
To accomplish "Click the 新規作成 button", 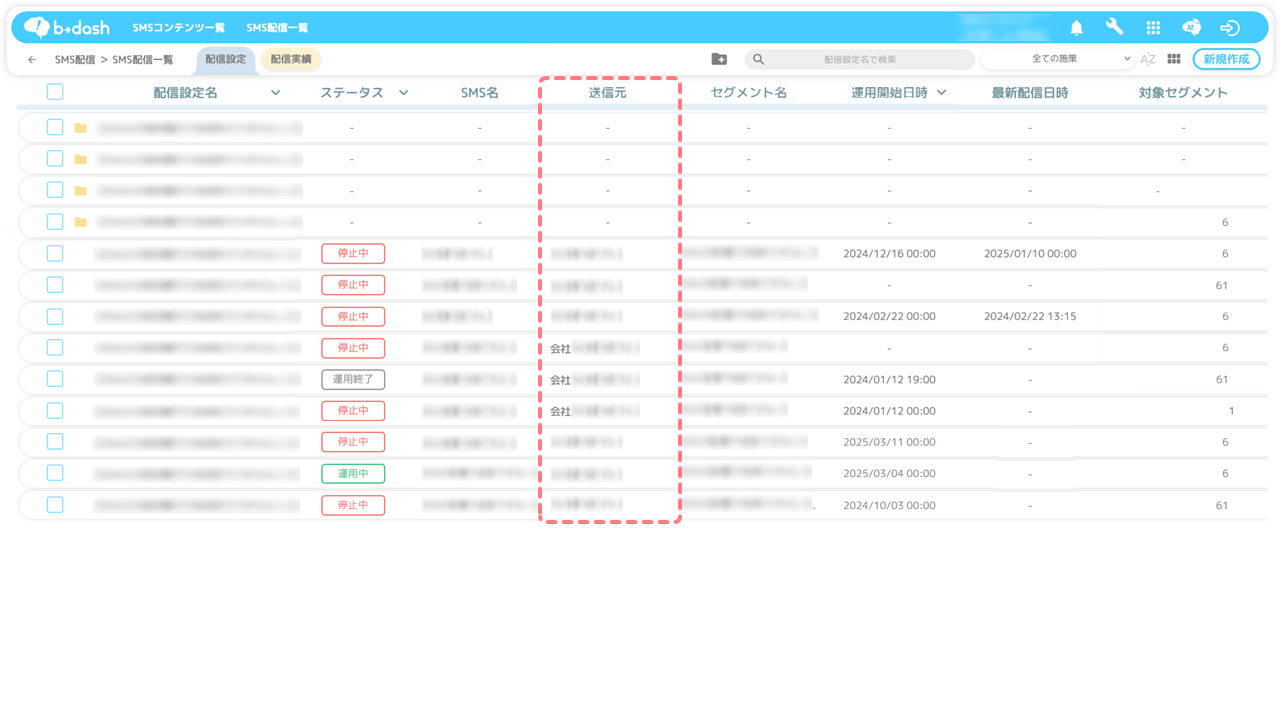I will tap(1226, 59).
